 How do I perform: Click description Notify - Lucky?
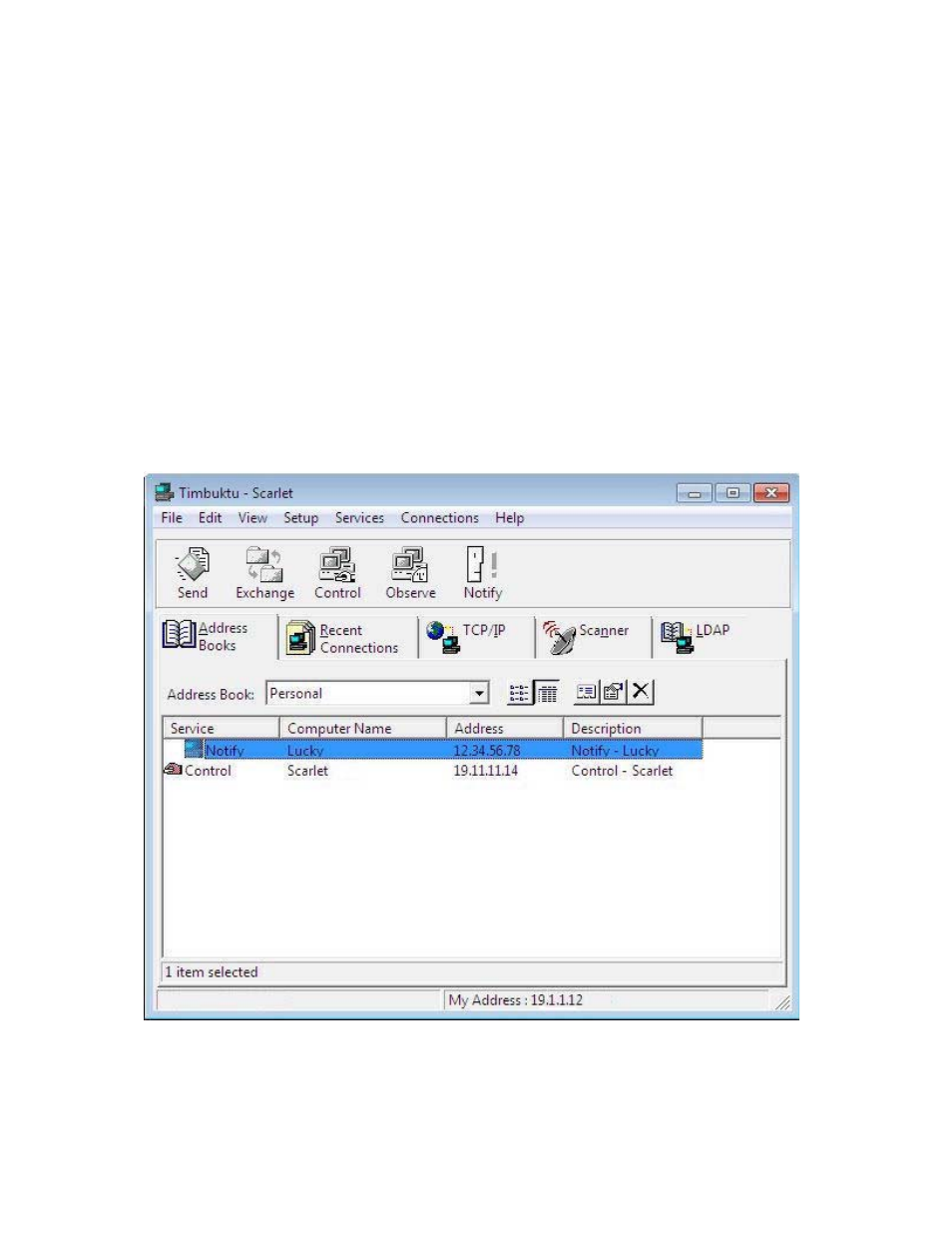pos(615,751)
